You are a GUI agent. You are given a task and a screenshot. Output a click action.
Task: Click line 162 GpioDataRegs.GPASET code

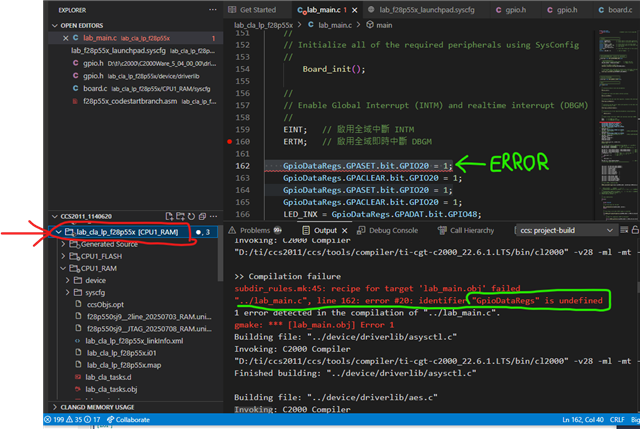[x=367, y=166]
